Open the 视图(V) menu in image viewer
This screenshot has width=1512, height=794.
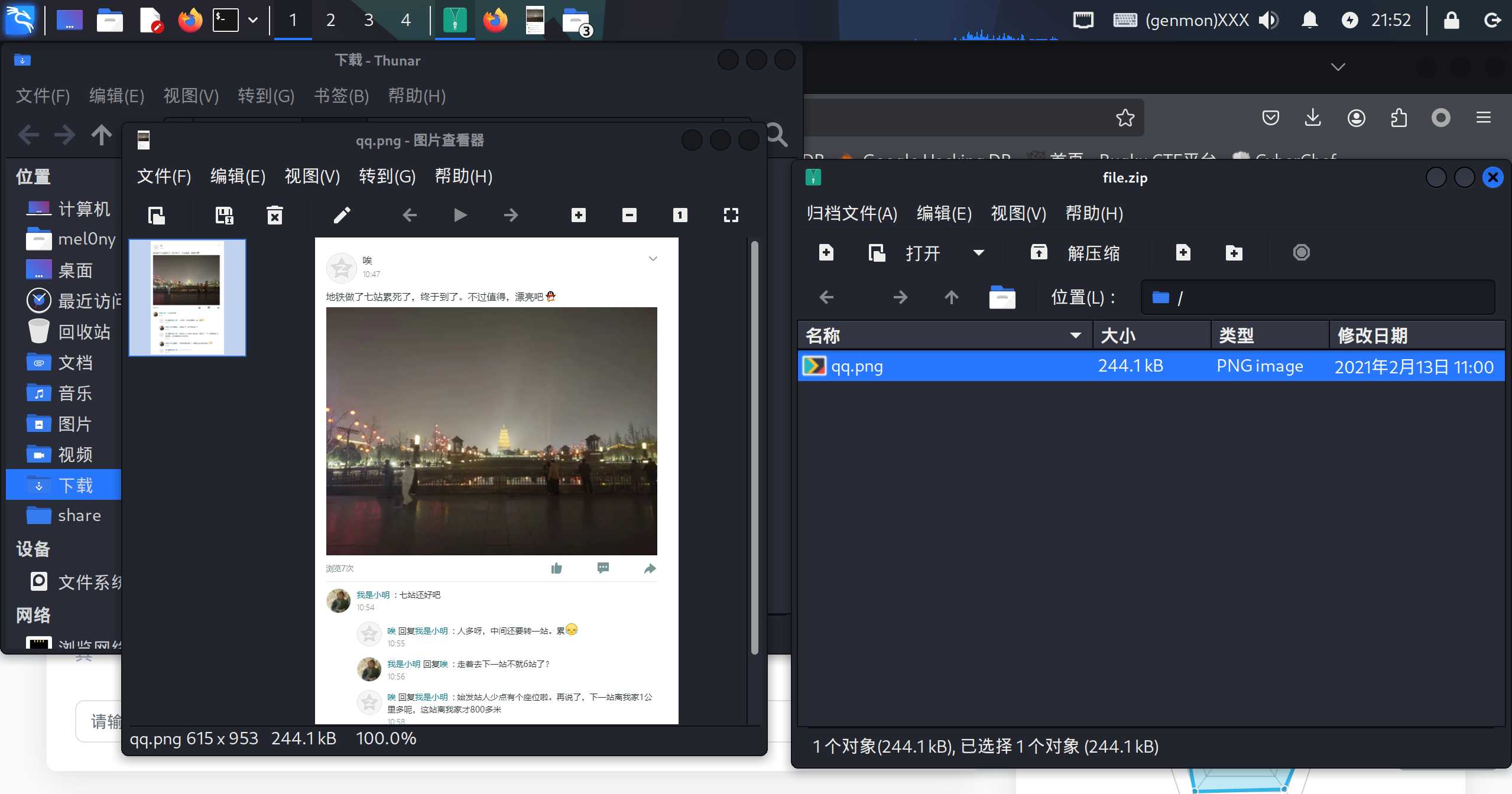point(312,176)
